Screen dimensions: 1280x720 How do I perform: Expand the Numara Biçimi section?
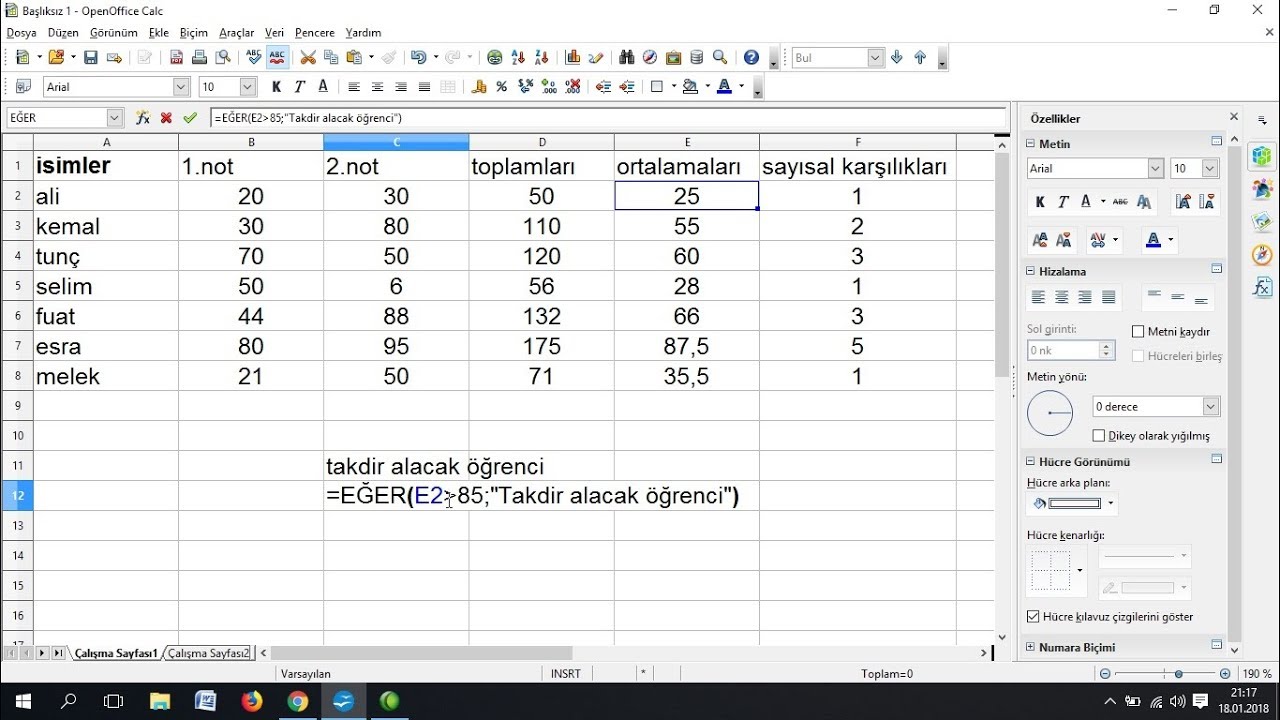[x=1032, y=648]
